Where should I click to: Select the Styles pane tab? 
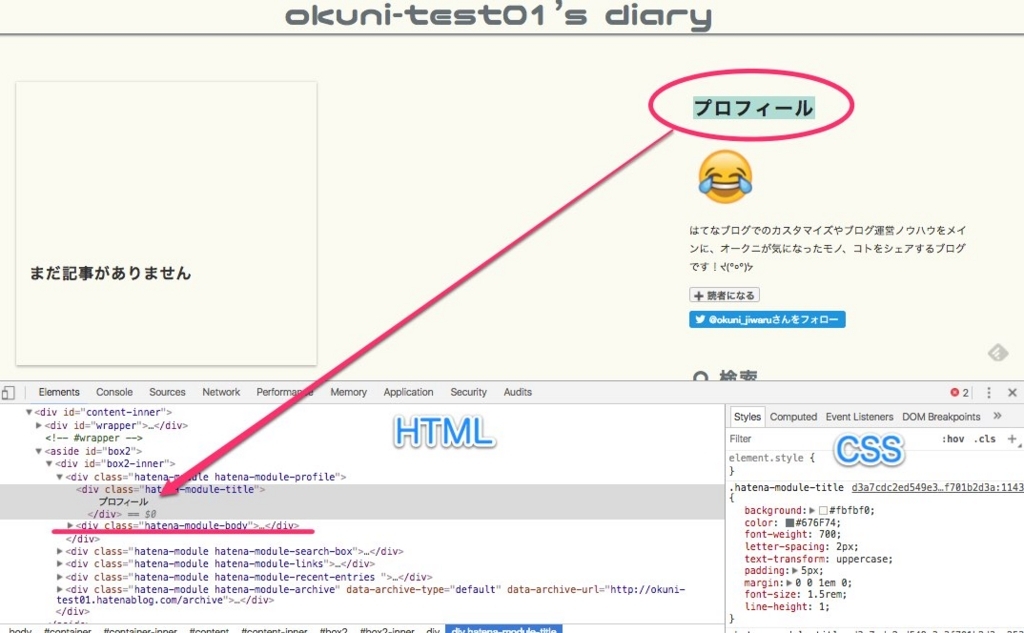click(x=747, y=417)
